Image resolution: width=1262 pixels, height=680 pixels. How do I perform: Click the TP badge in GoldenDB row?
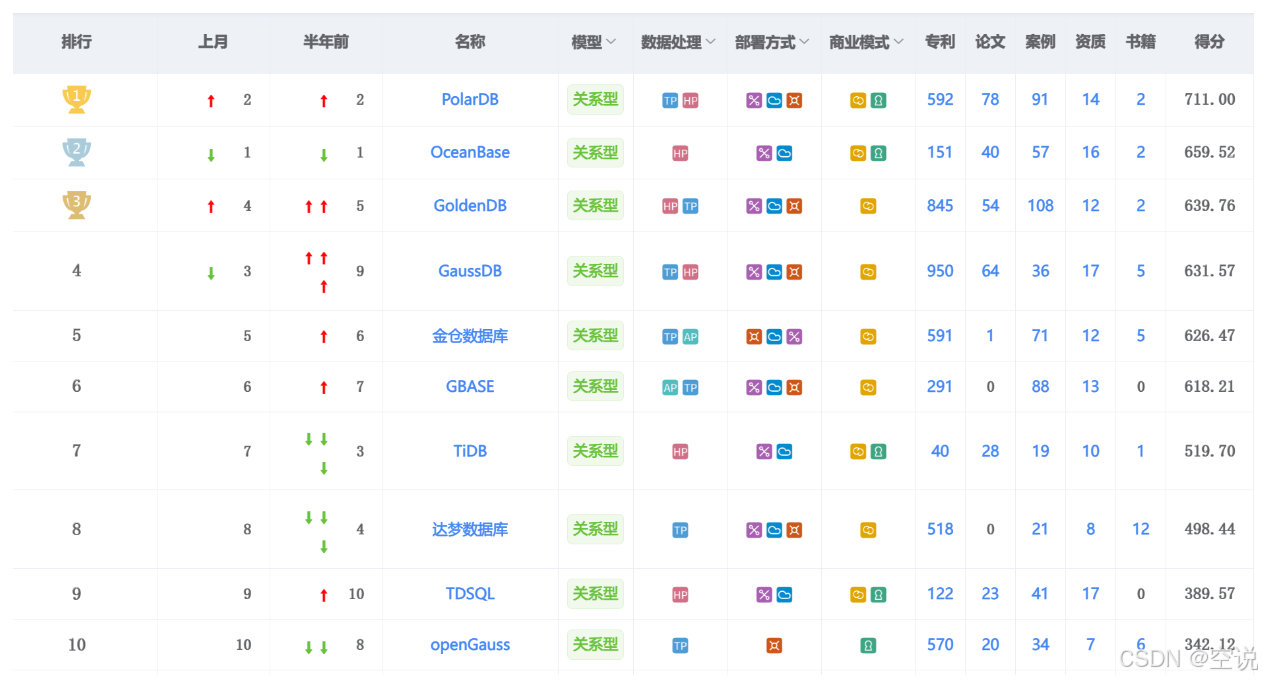click(690, 206)
